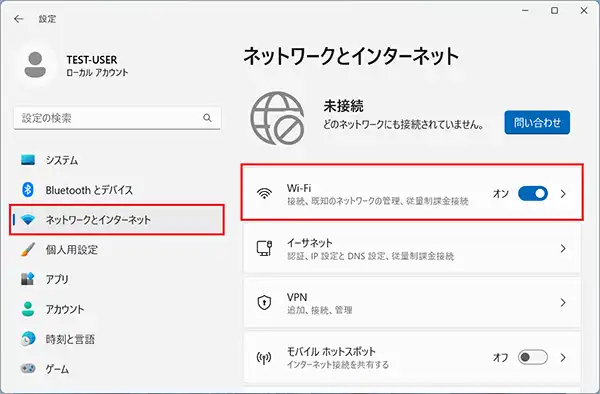Click the 問い合わせ button

(x=537, y=122)
